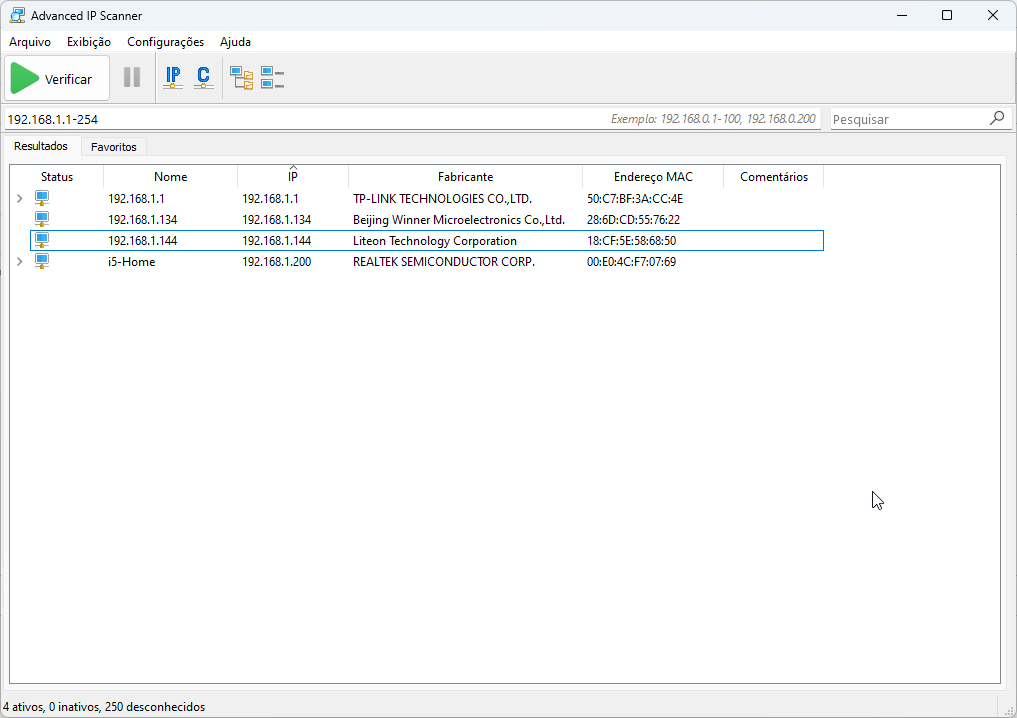Click the class C subnet icon
This screenshot has width=1017, height=718.
tap(204, 78)
